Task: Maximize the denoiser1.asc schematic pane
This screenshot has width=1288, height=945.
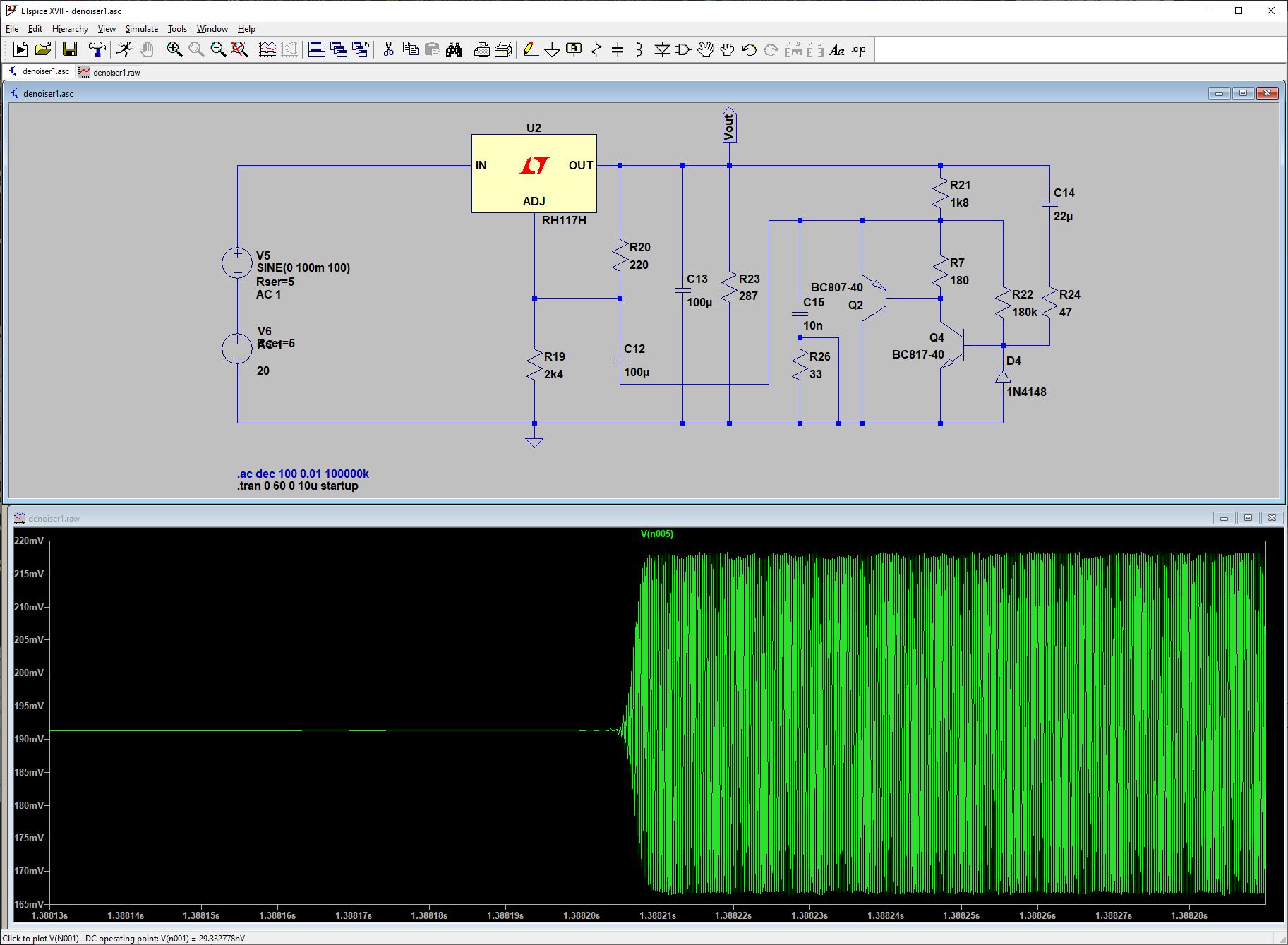Action: pyautogui.click(x=1243, y=93)
